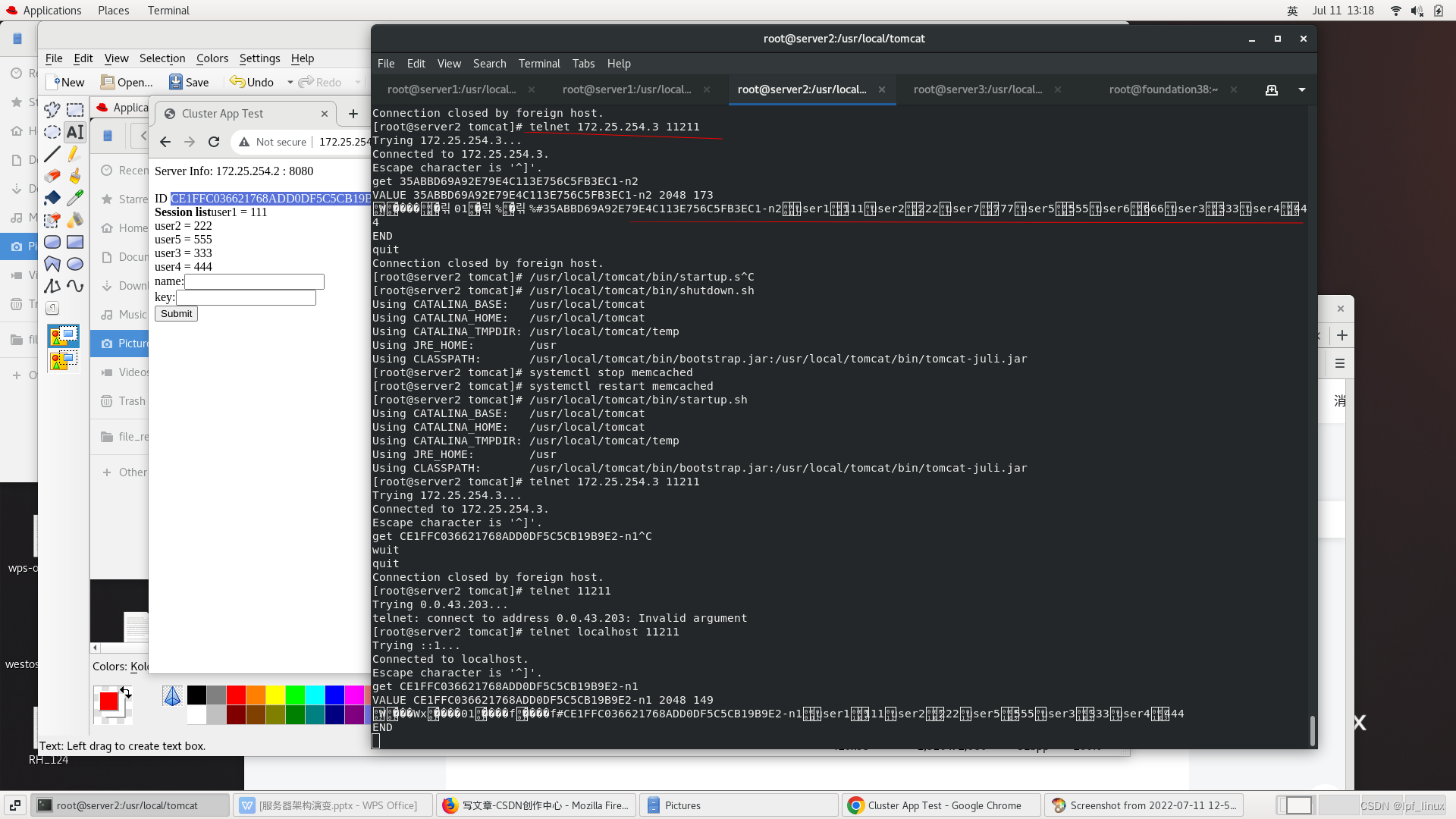Select the Eraser tool
Screen dimensions: 1456x819
[x=52, y=177]
